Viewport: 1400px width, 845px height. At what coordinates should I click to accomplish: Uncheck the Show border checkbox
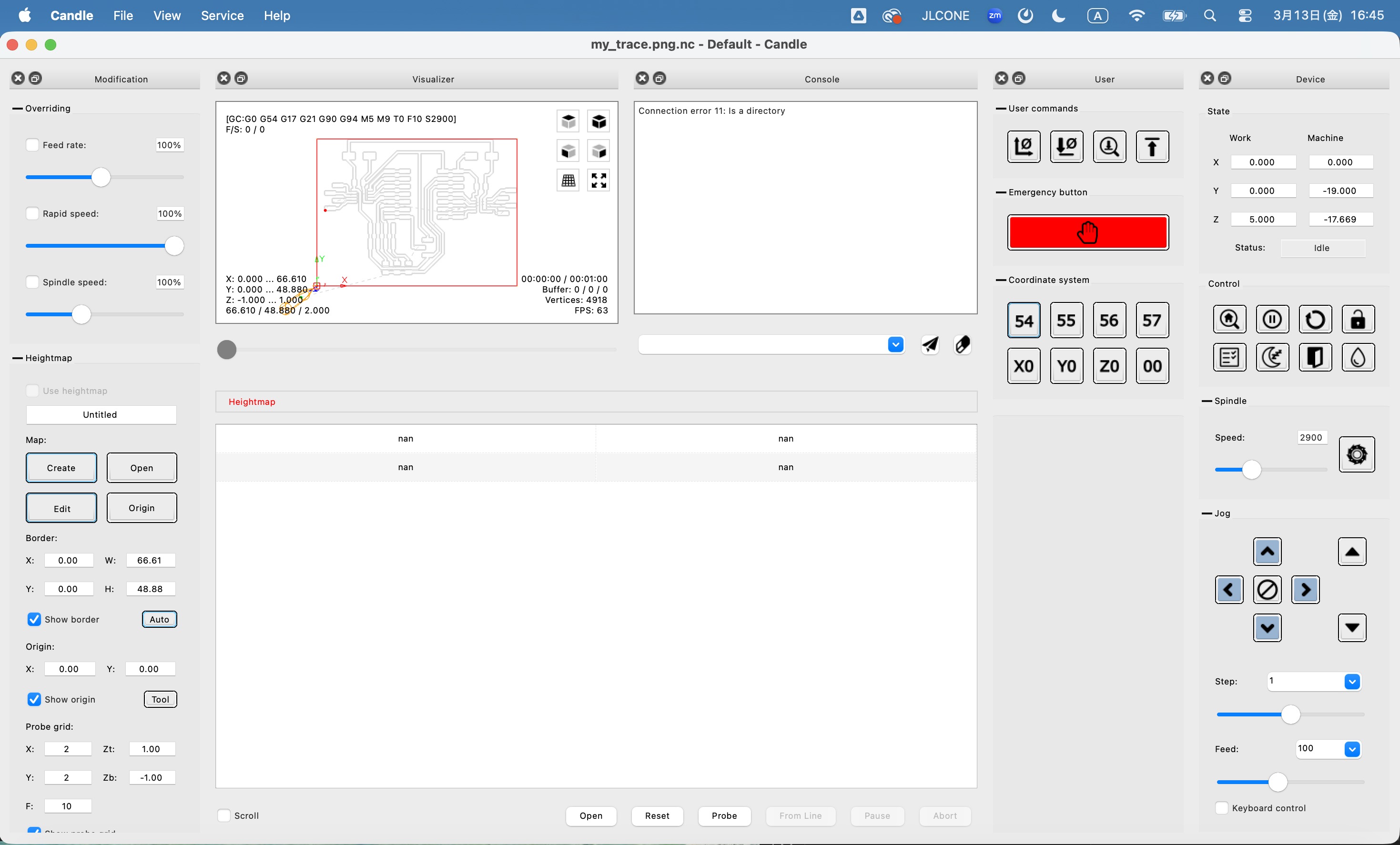point(34,619)
